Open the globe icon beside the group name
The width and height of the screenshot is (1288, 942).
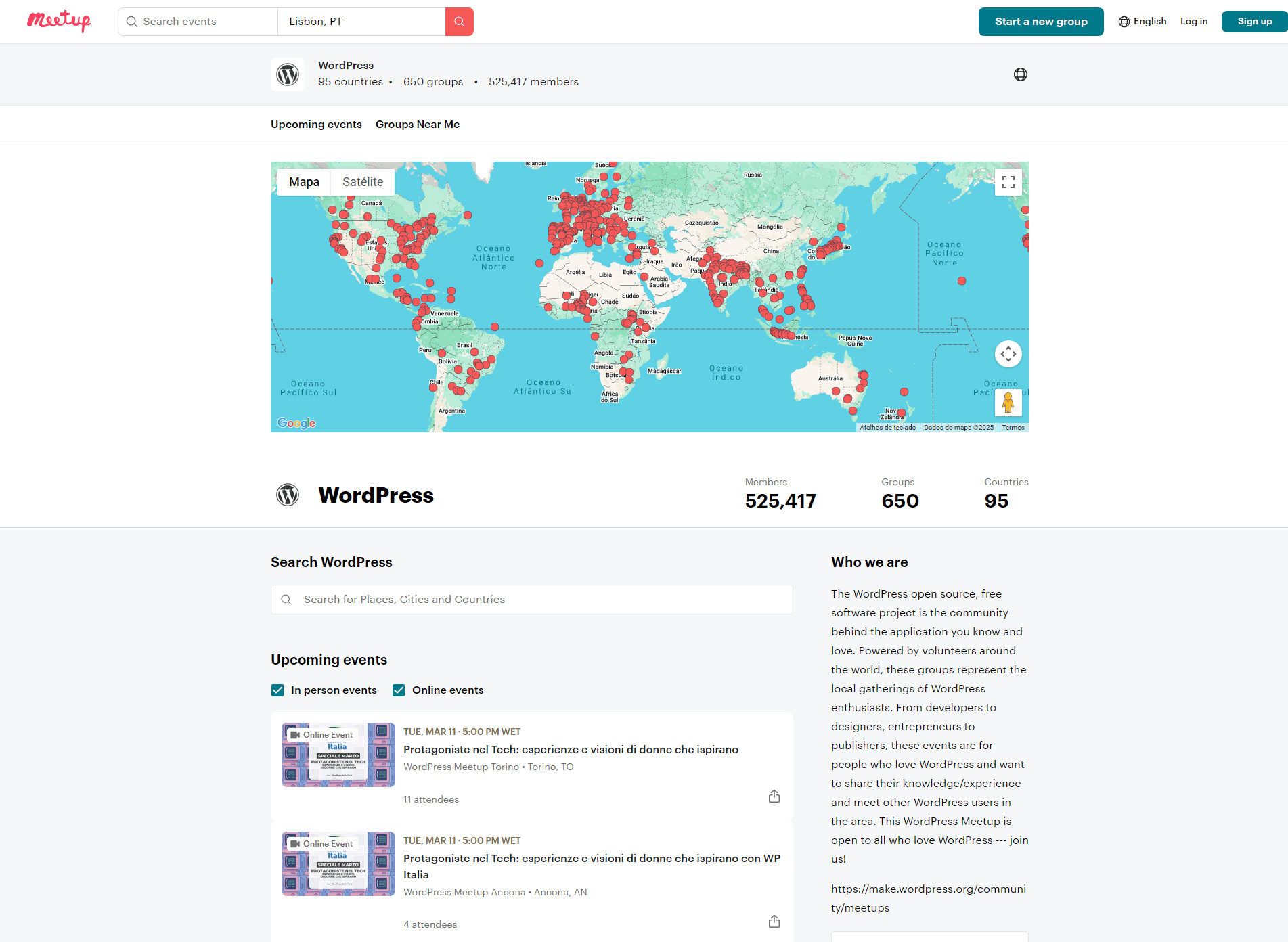coord(1020,74)
